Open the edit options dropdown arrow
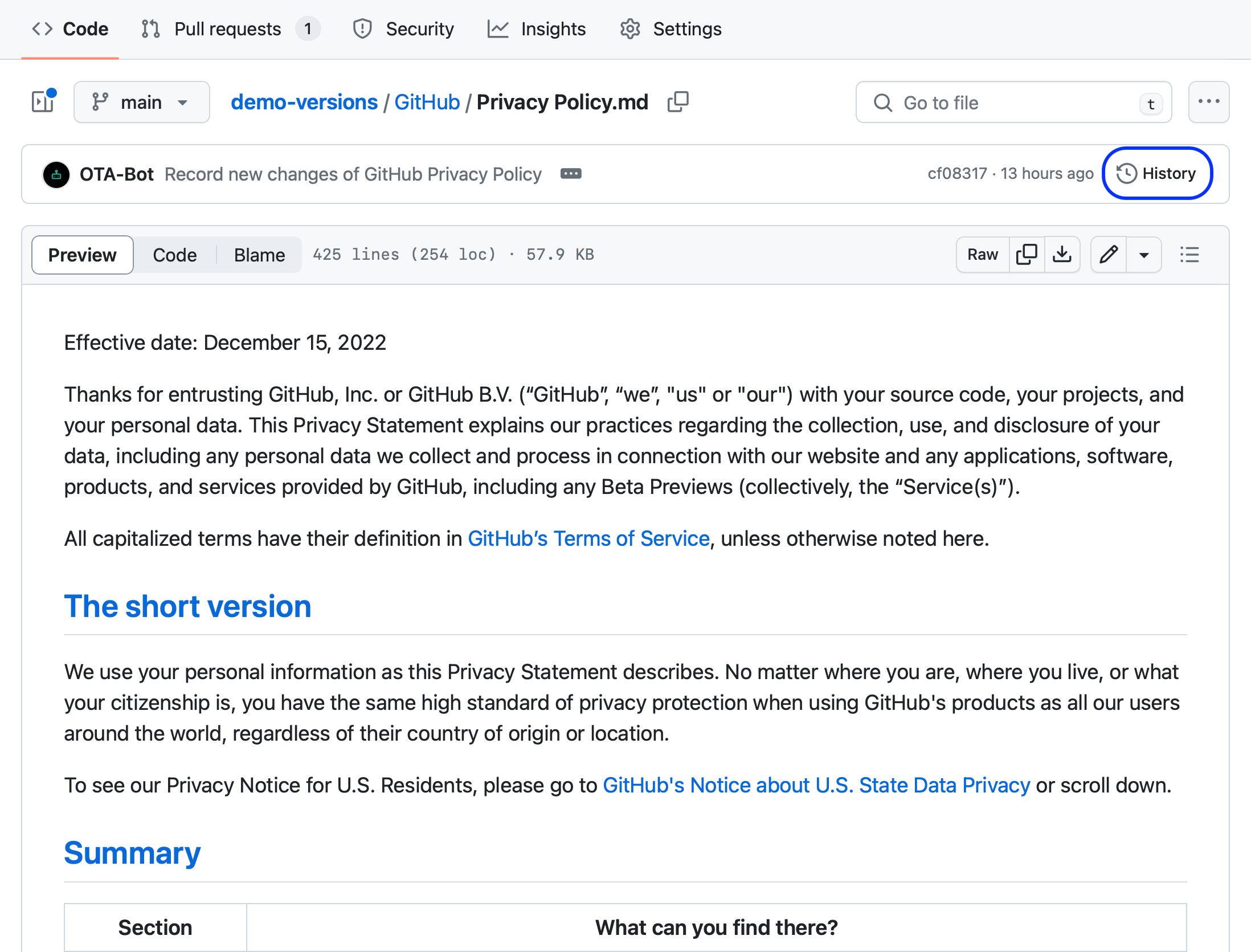 click(1144, 255)
